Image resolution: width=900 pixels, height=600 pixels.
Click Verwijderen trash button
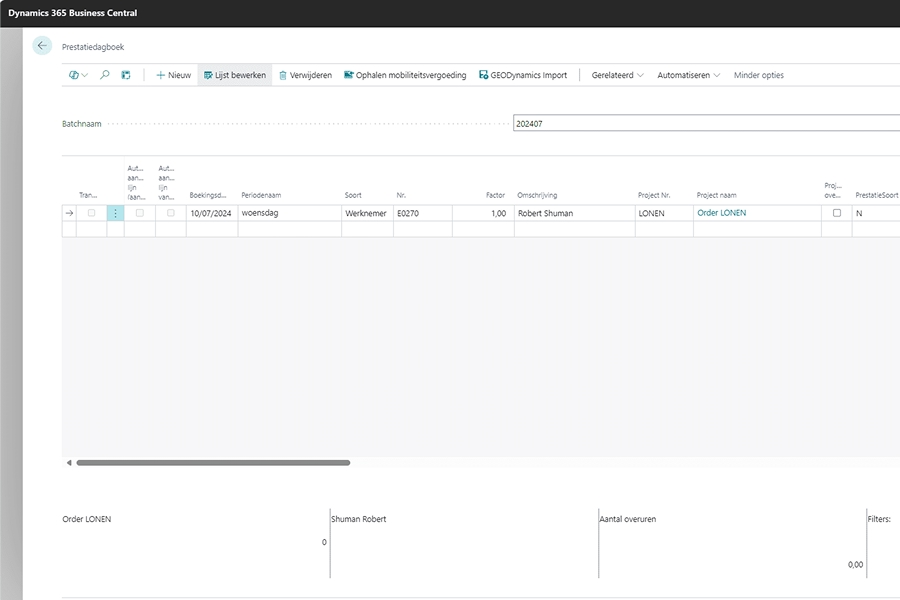pos(305,75)
